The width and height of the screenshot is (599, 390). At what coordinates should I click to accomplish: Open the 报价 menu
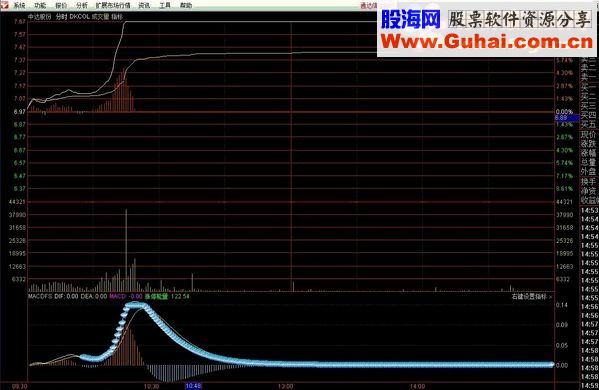tap(61, 5)
